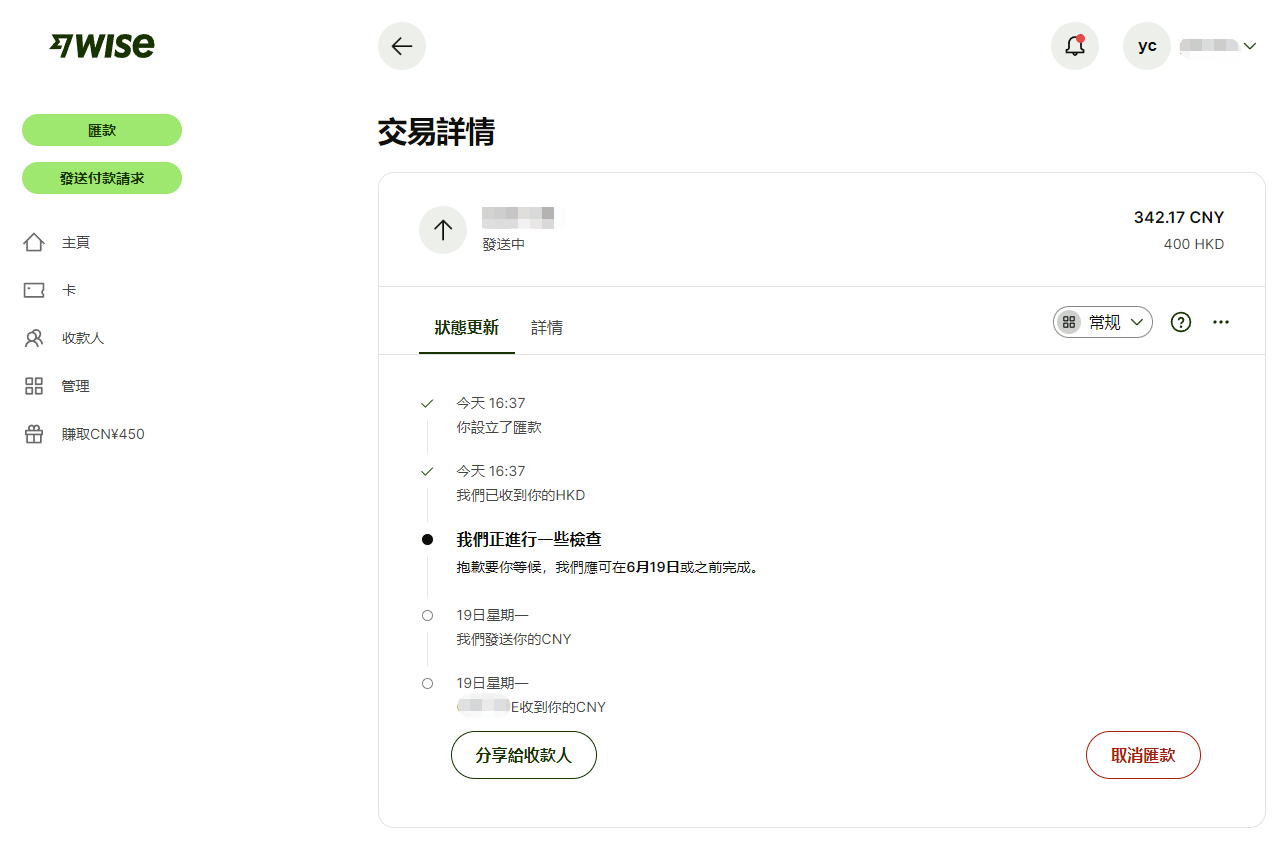Expand the yc account menu chevron
The height and width of the screenshot is (850, 1284).
[x=1250, y=45]
